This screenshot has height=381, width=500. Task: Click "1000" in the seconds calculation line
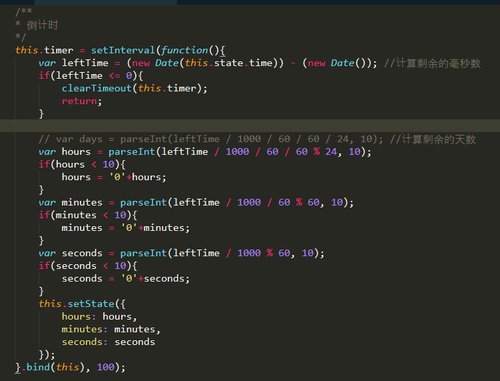249,253
